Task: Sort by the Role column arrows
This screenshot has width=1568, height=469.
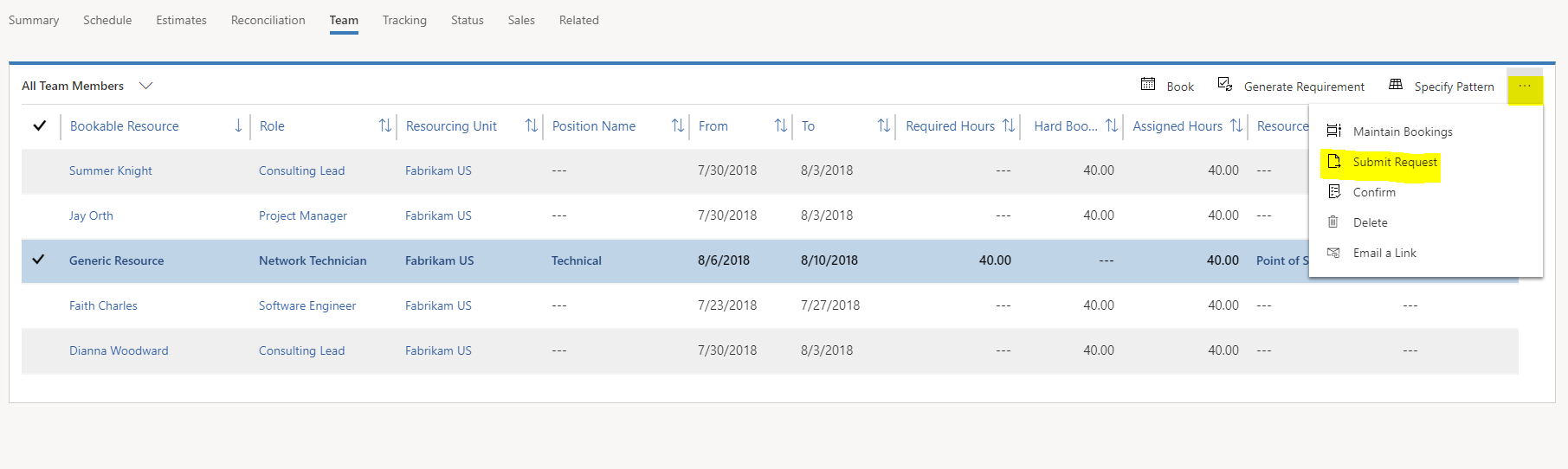Action: (385, 125)
